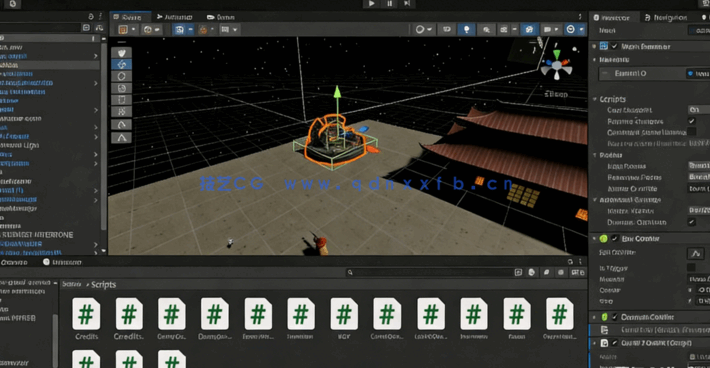The image size is (710, 368).
Task: Collapse the Probes section arrow
Action: pyautogui.click(x=595, y=155)
